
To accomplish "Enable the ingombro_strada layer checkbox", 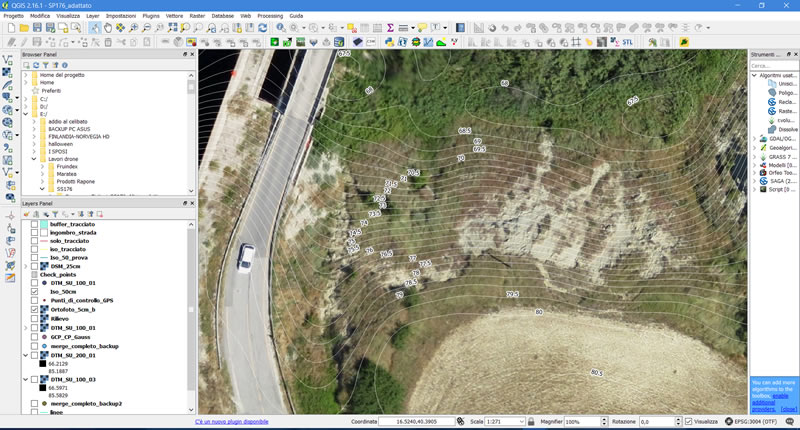I will [34, 233].
